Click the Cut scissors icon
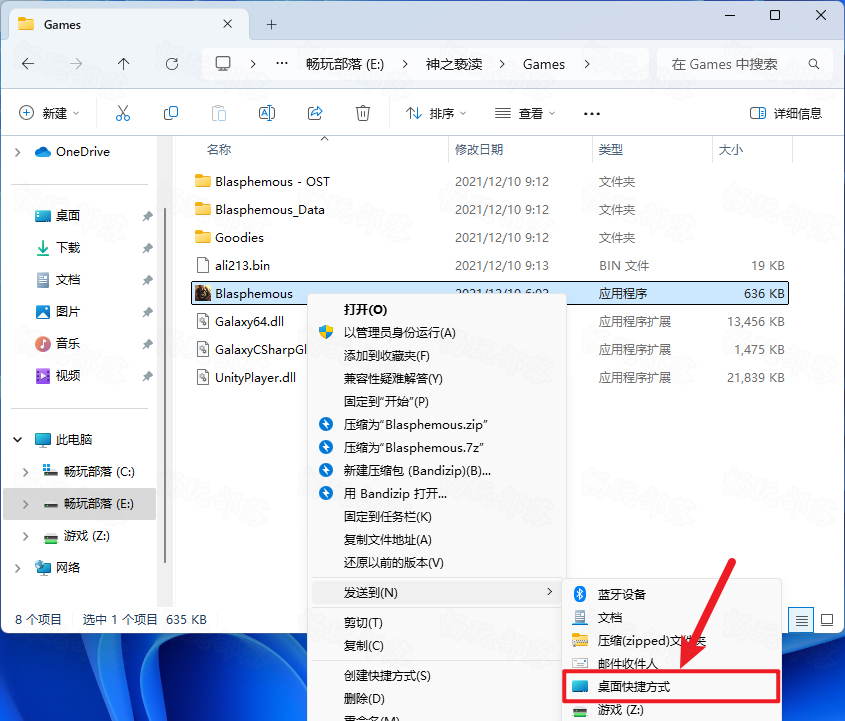 [123, 113]
